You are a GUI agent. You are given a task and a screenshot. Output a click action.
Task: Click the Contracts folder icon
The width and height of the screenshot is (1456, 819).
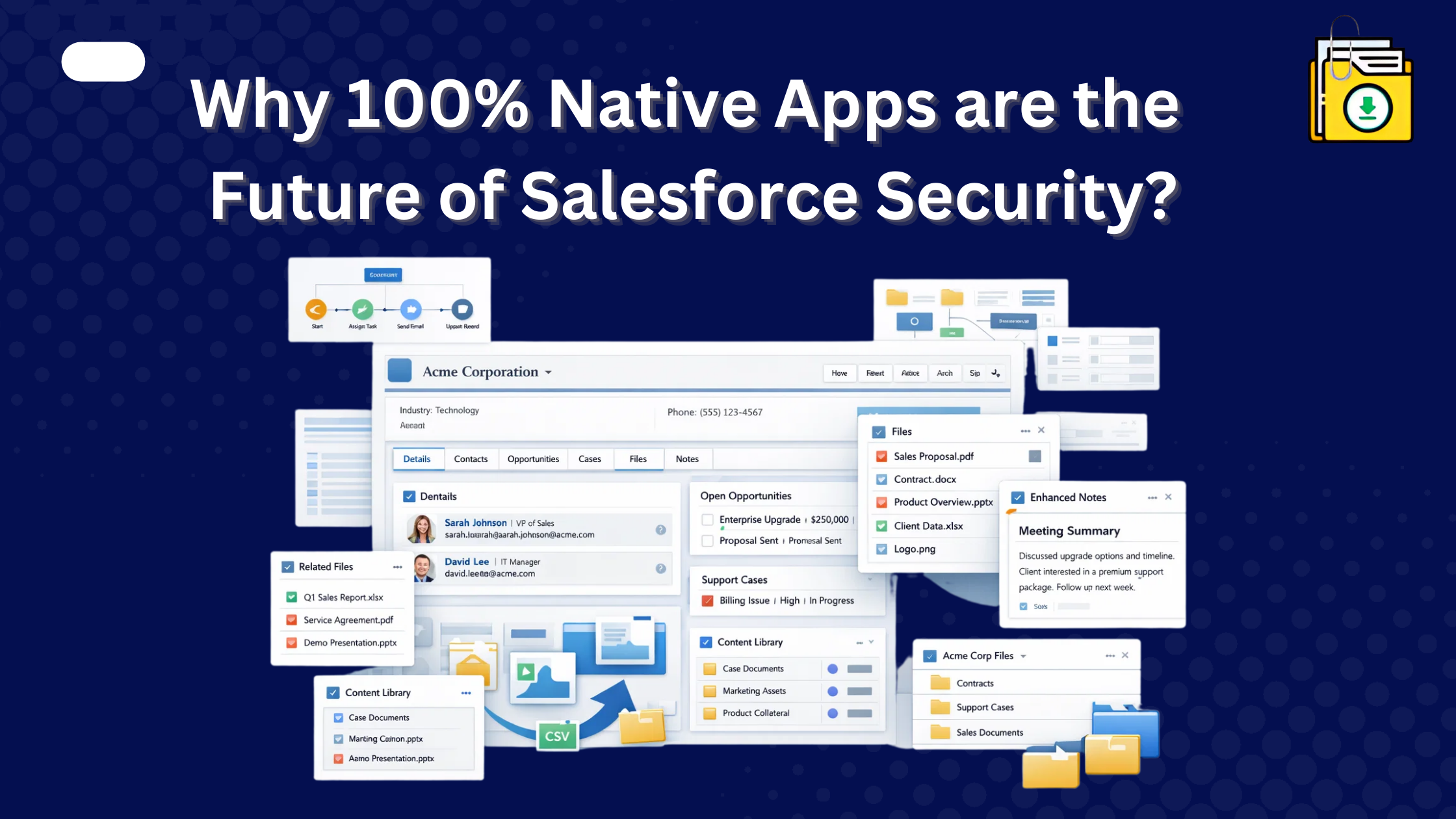click(940, 682)
